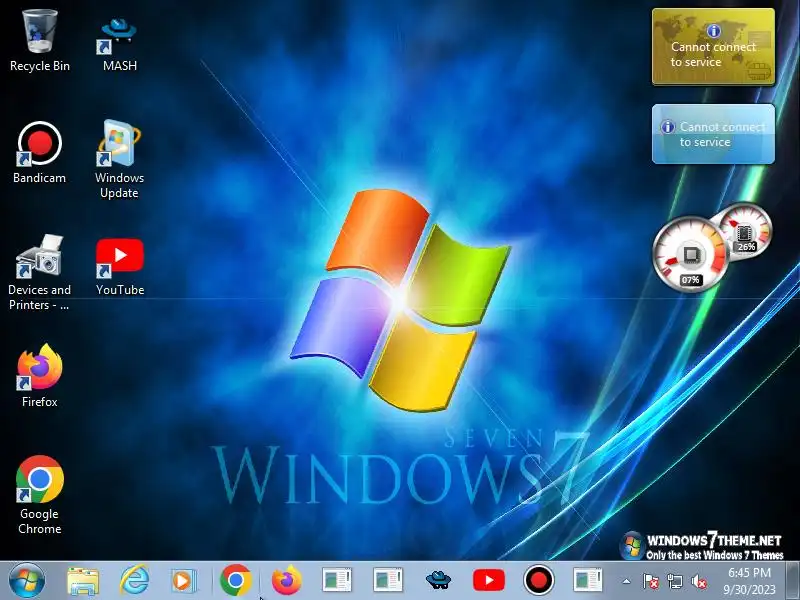
Task: Select the Windows Update desktop shortcut
Action: [x=119, y=158]
